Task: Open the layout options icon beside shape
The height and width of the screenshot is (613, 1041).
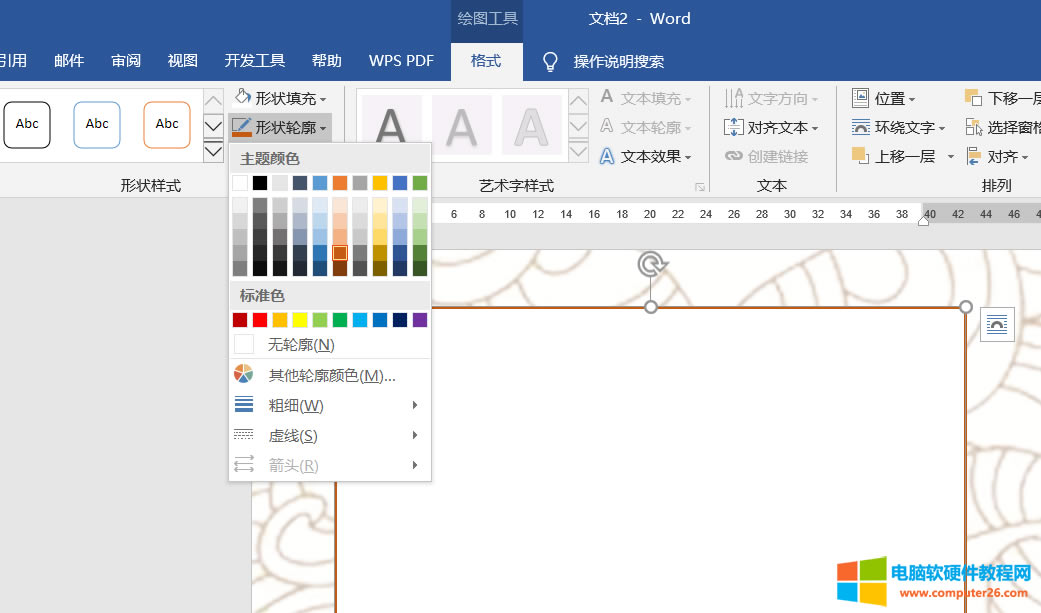Action: [x=997, y=324]
